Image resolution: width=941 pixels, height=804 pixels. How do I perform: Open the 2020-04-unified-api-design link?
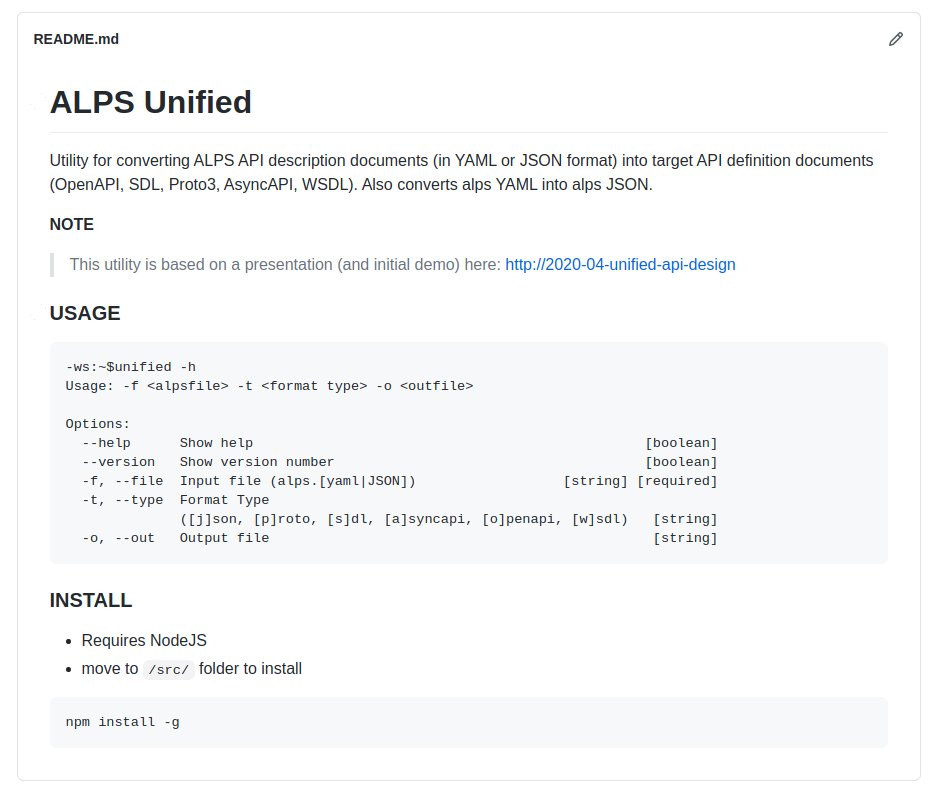click(620, 265)
